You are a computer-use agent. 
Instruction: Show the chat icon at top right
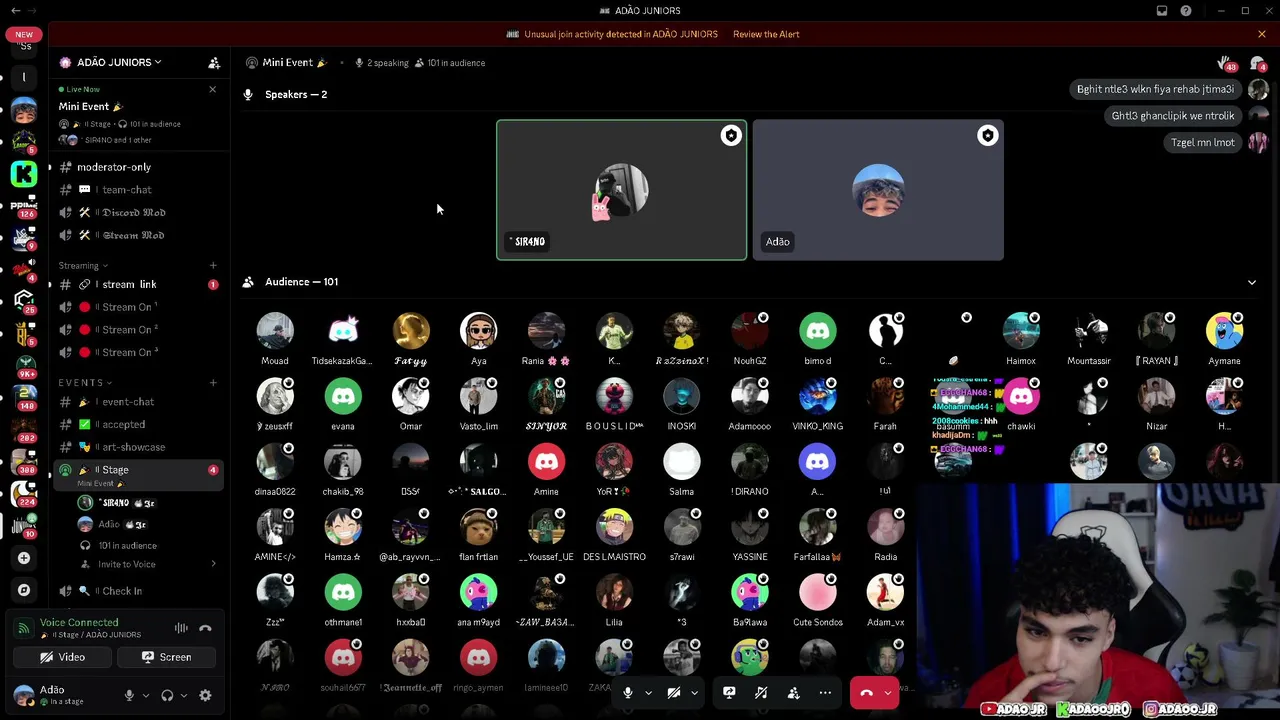coord(1257,63)
